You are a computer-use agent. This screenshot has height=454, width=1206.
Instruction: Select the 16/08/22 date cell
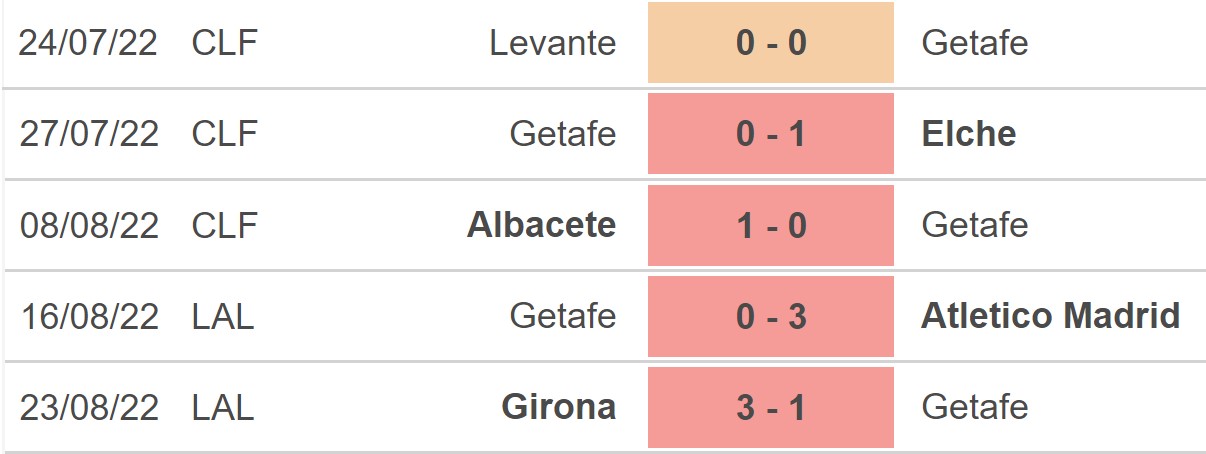coord(89,316)
